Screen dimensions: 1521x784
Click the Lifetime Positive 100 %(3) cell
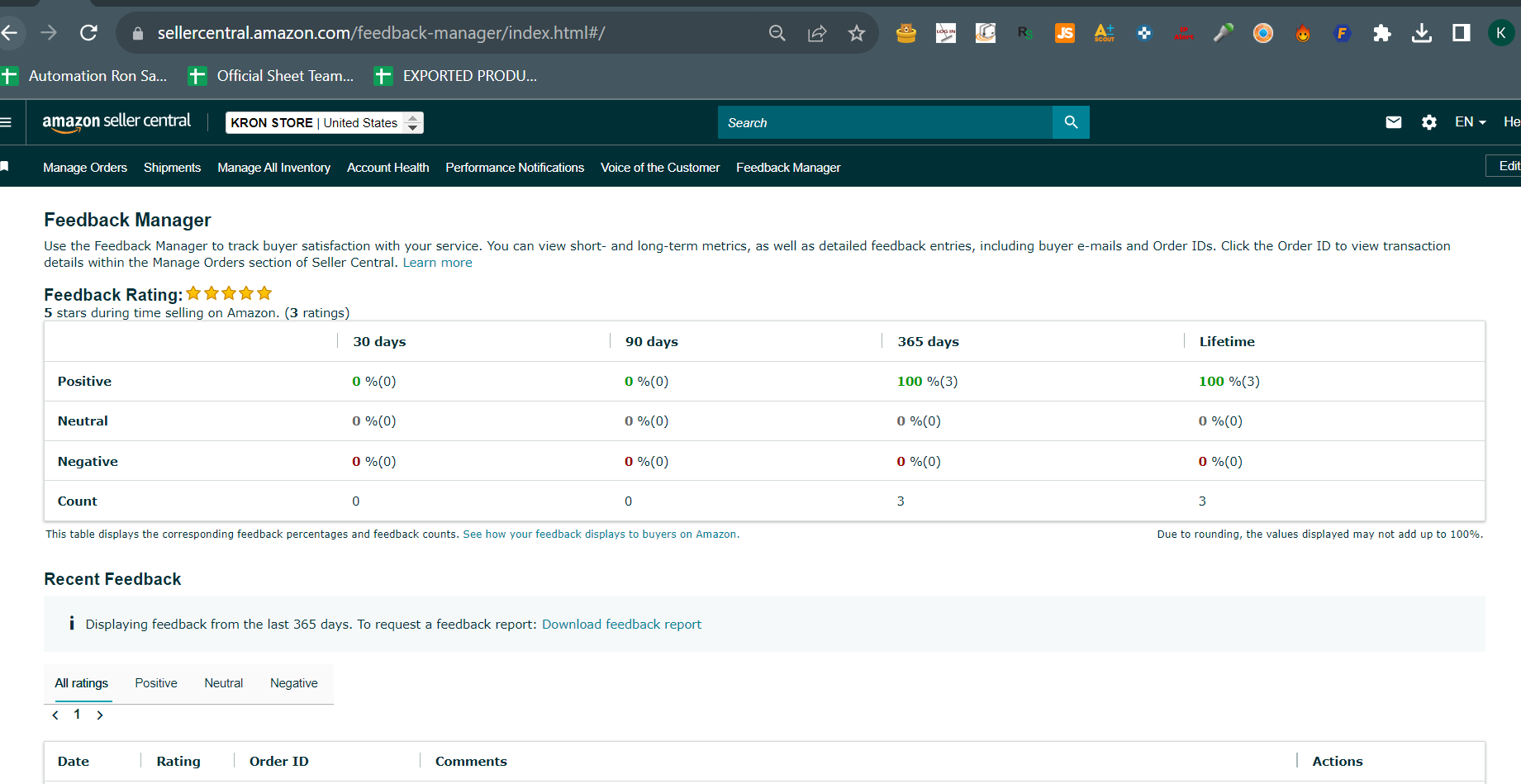[1229, 382]
